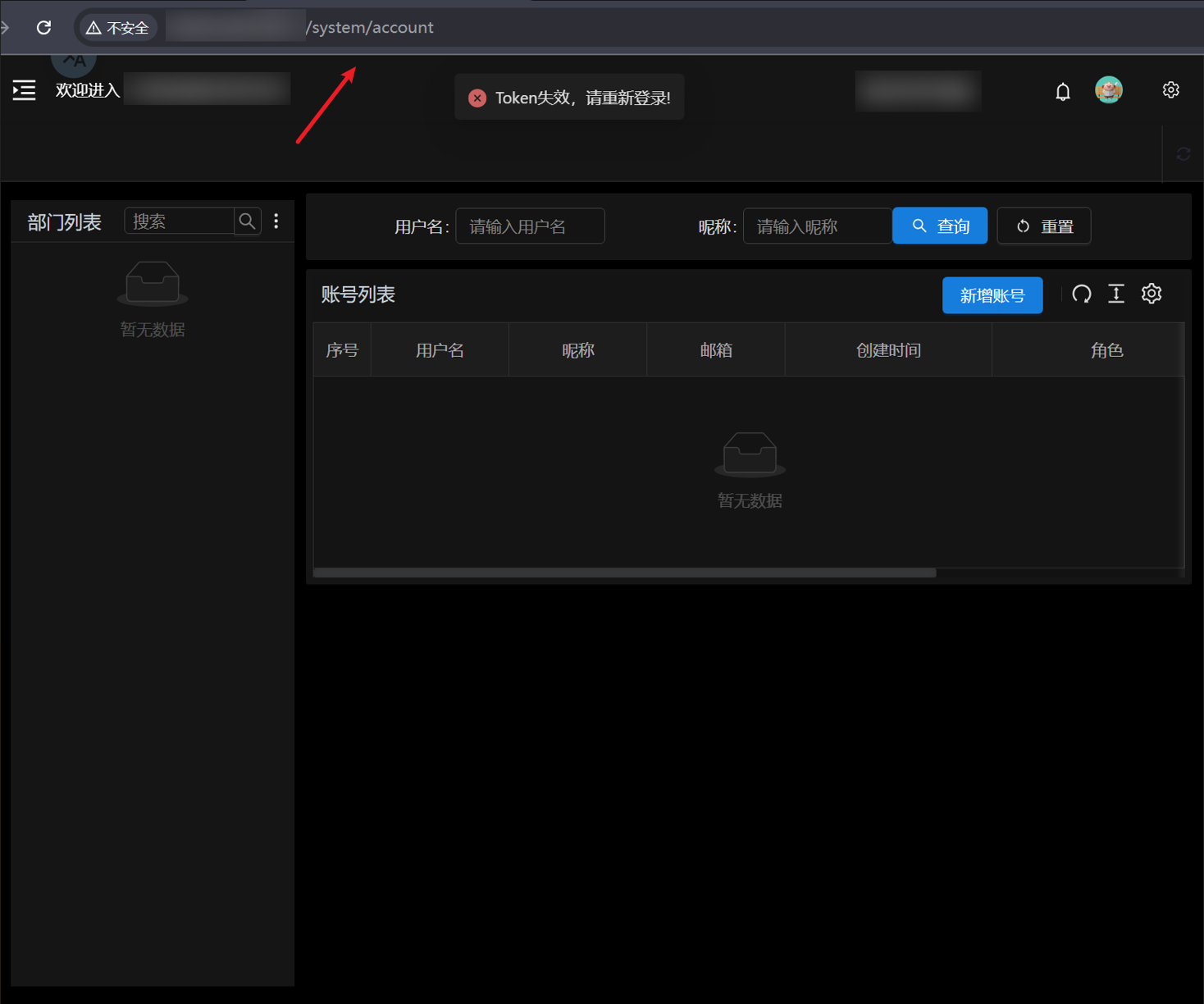1204x1004 pixels.
Task: Click the department search magnifier icon
Action: pos(247,221)
